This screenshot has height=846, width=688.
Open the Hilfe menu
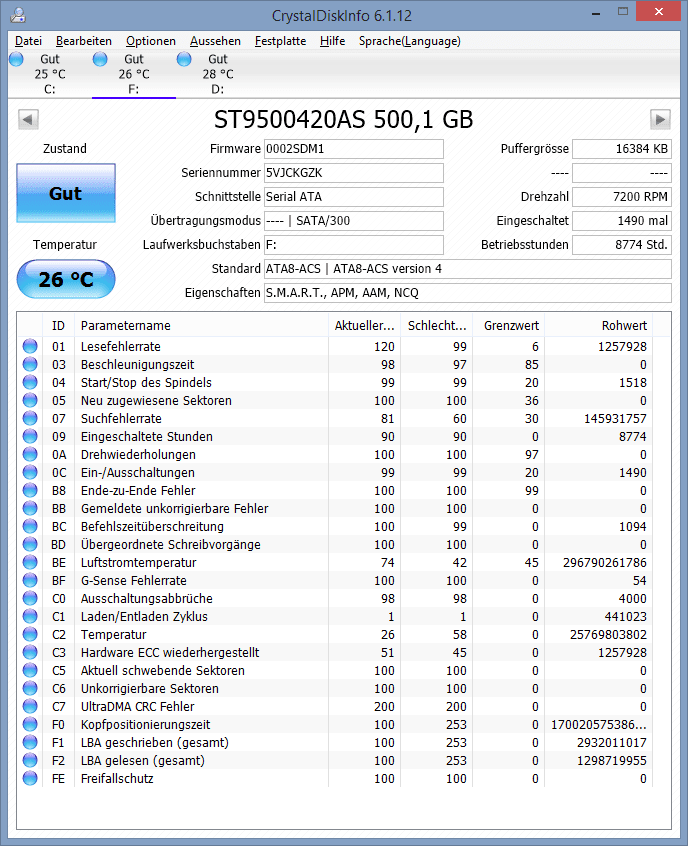[332, 41]
